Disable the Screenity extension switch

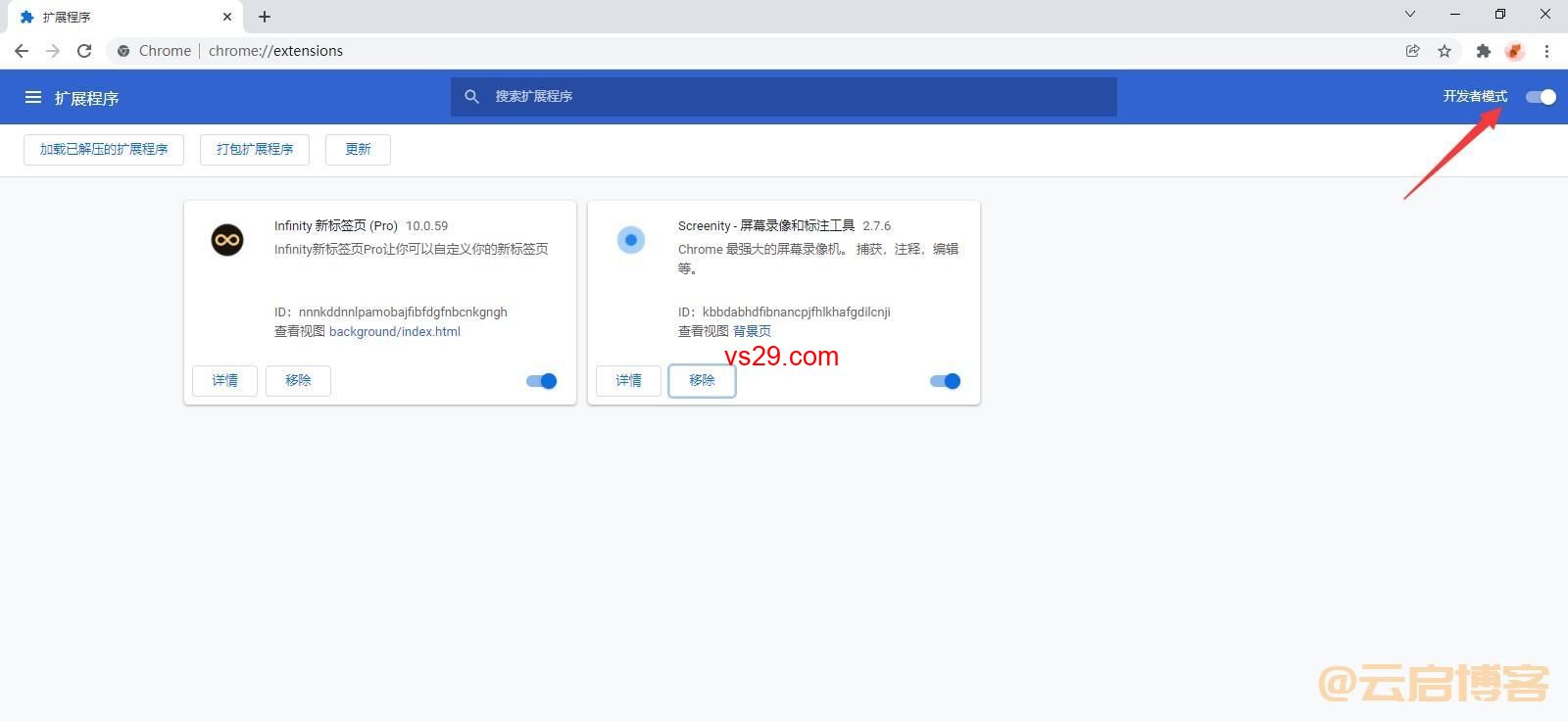coord(946,381)
